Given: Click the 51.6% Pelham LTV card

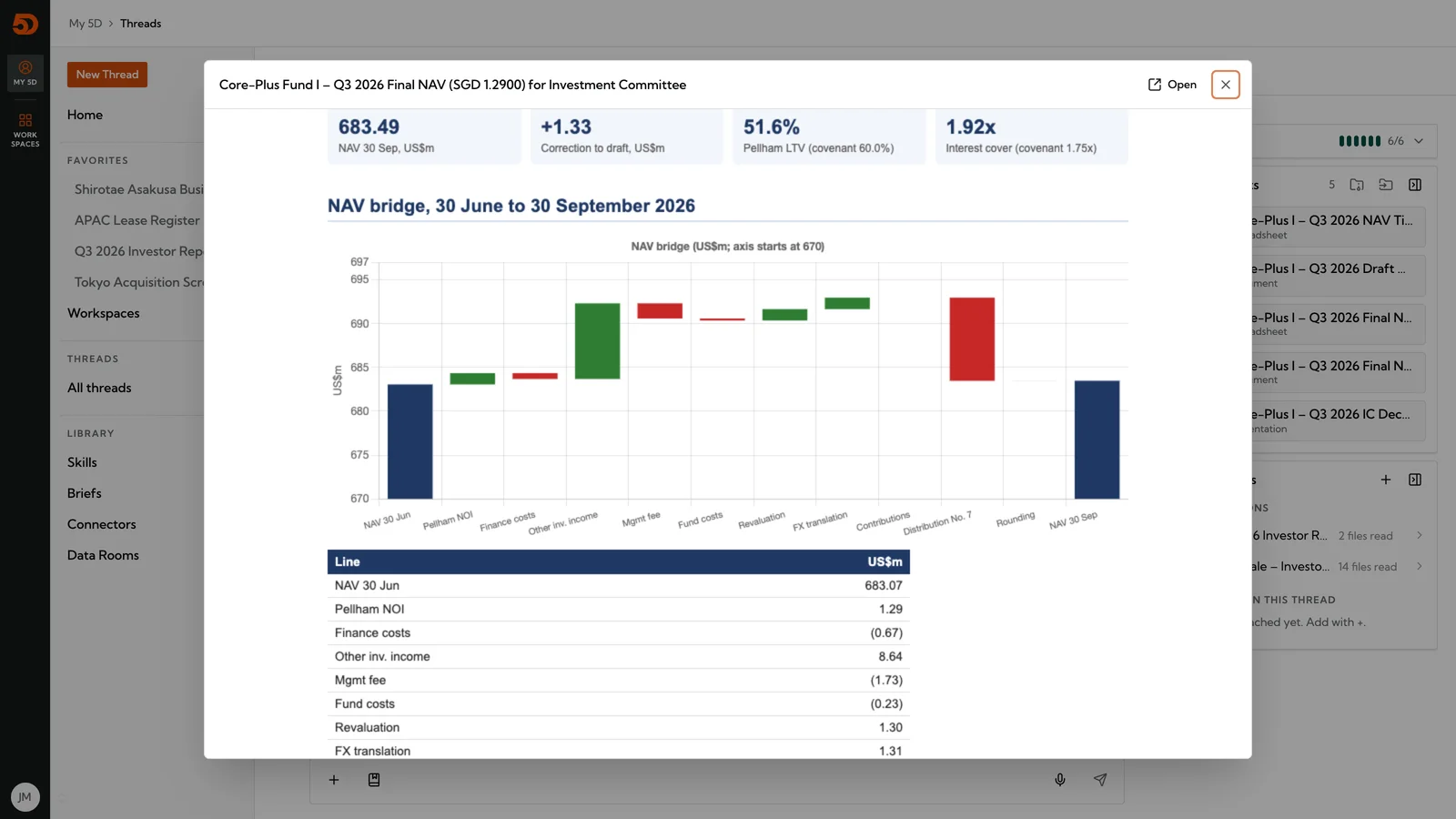Looking at the screenshot, I should tap(829, 136).
